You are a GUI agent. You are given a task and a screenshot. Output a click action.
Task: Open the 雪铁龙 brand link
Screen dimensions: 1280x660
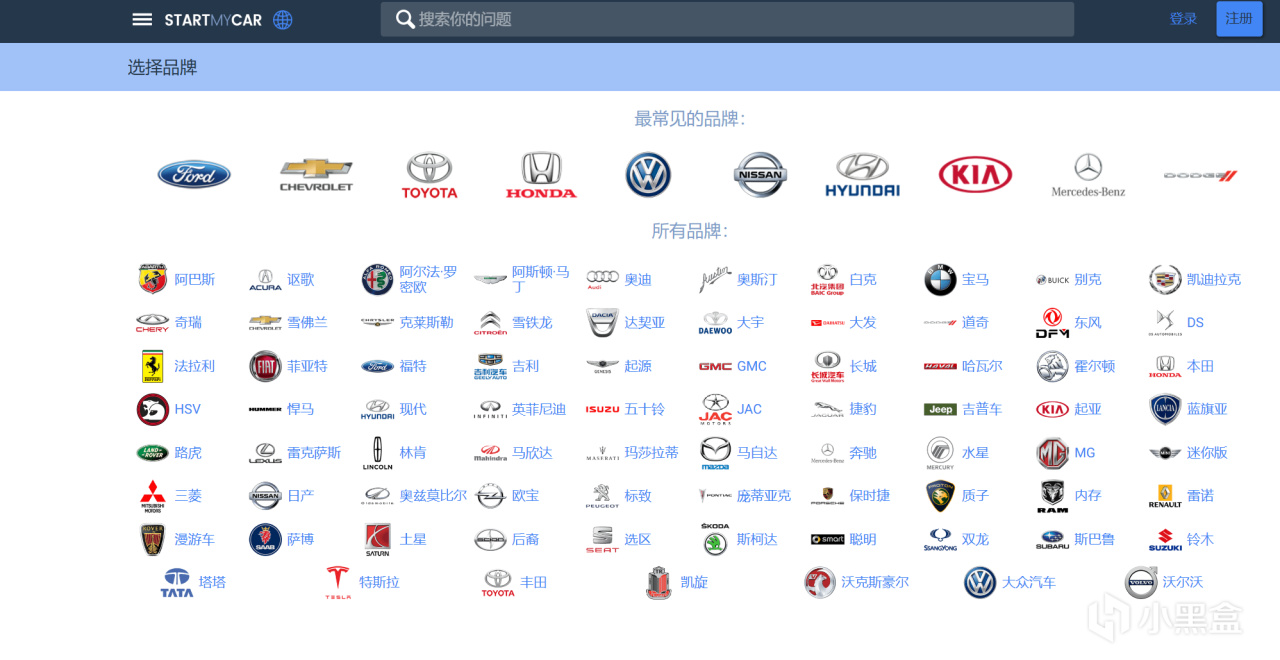[x=532, y=323]
